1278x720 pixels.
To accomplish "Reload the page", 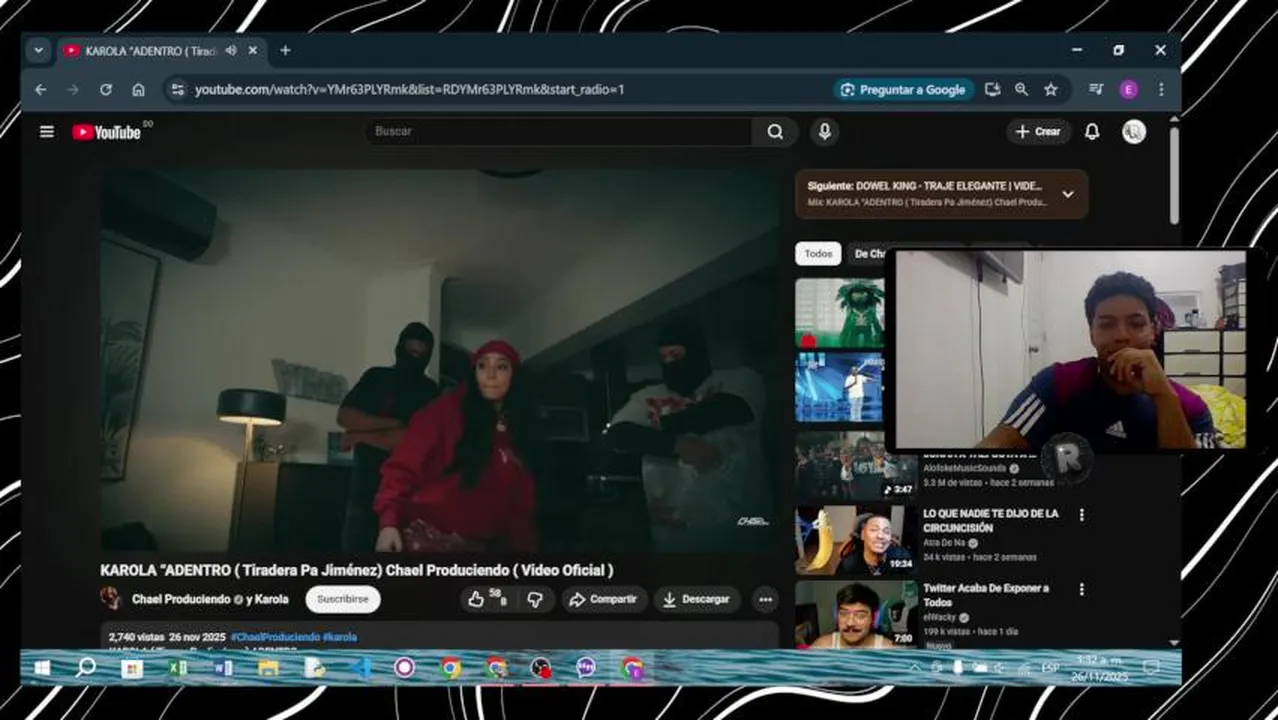I will (x=106, y=89).
